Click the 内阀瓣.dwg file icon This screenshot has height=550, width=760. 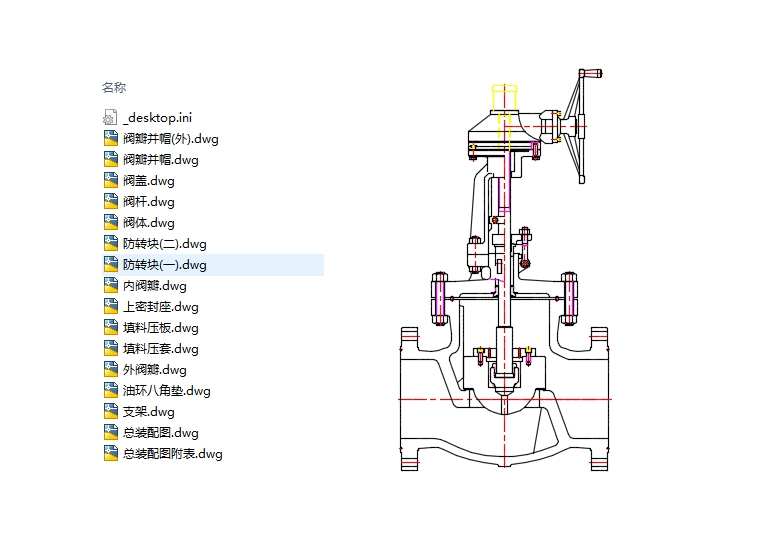tap(110, 286)
